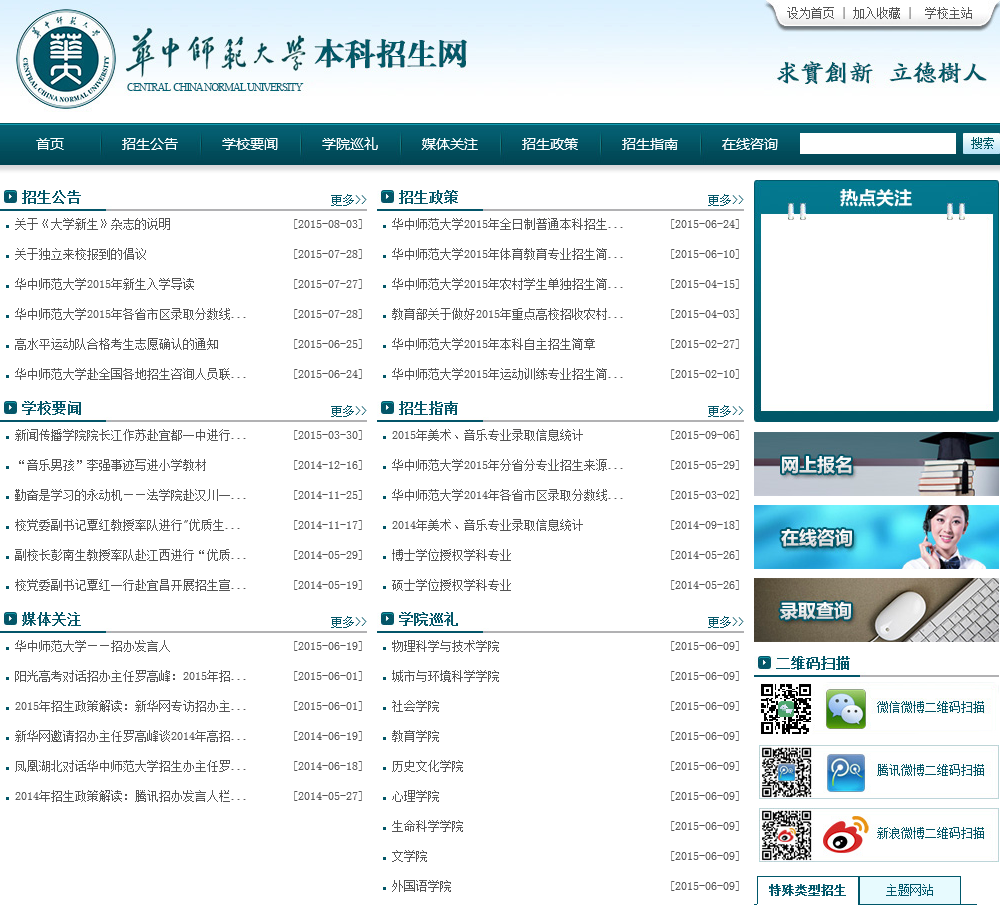1000x909 pixels.
Task: Switch to 主题网站 tab
Action: coord(909,891)
